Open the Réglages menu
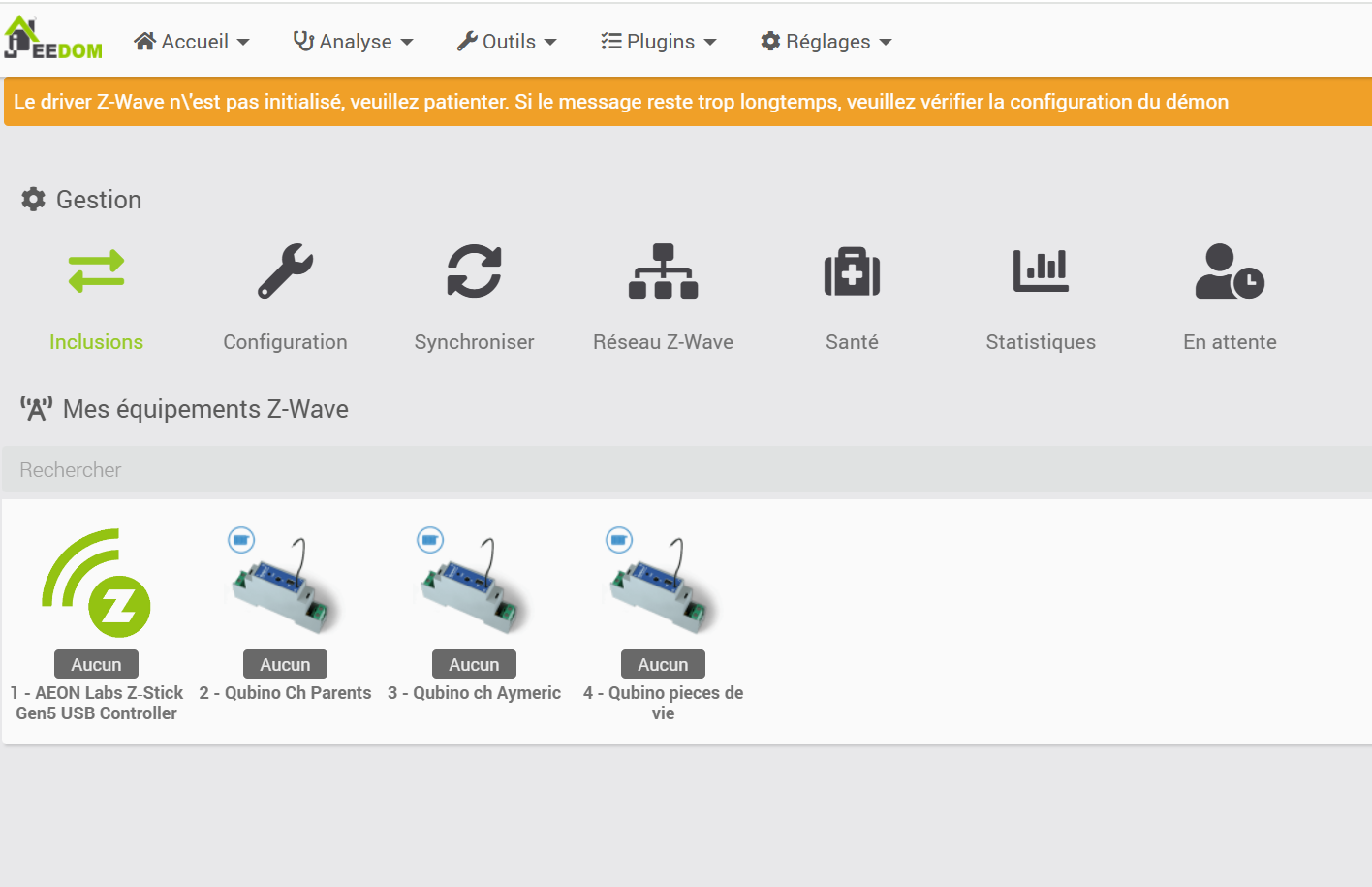This screenshot has width=1372, height=887. 826,41
